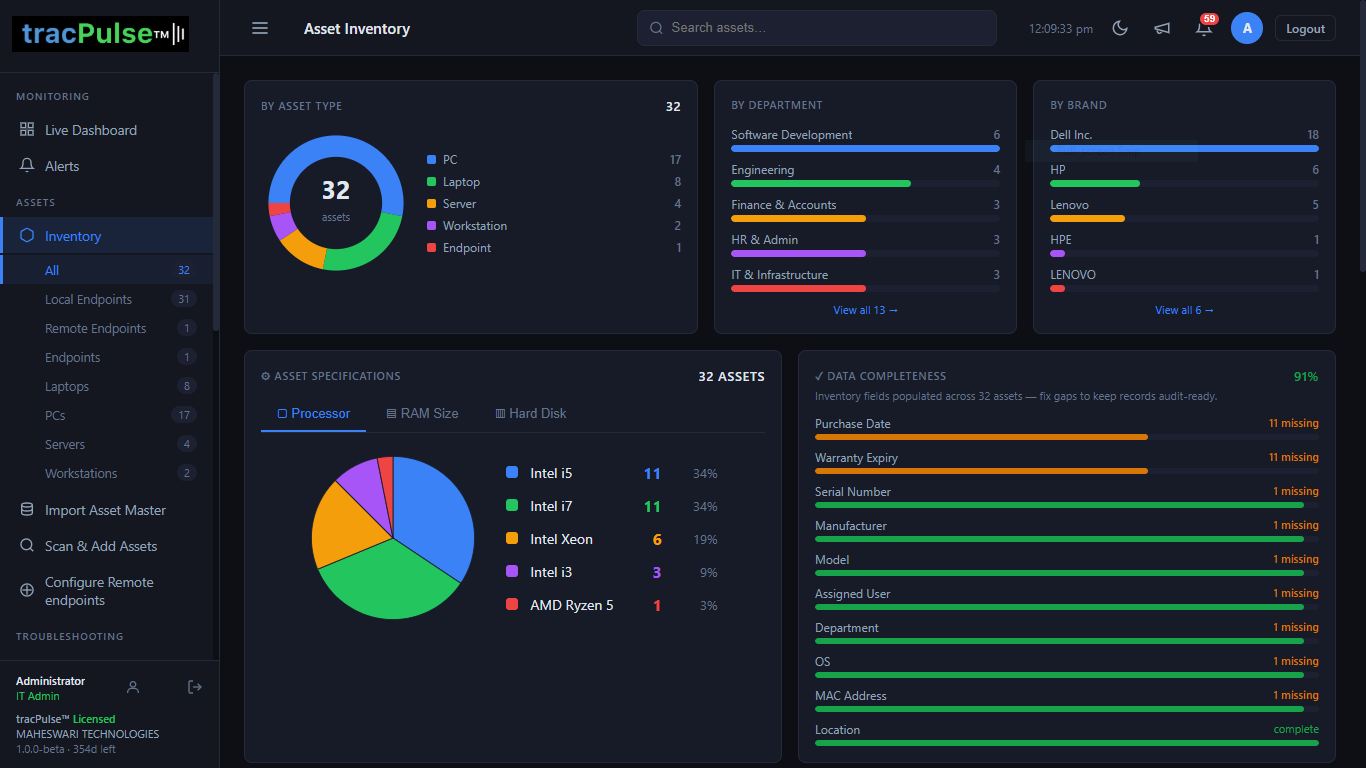Click the Workstation legend entry
This screenshot has height=768, width=1366.
click(554, 226)
